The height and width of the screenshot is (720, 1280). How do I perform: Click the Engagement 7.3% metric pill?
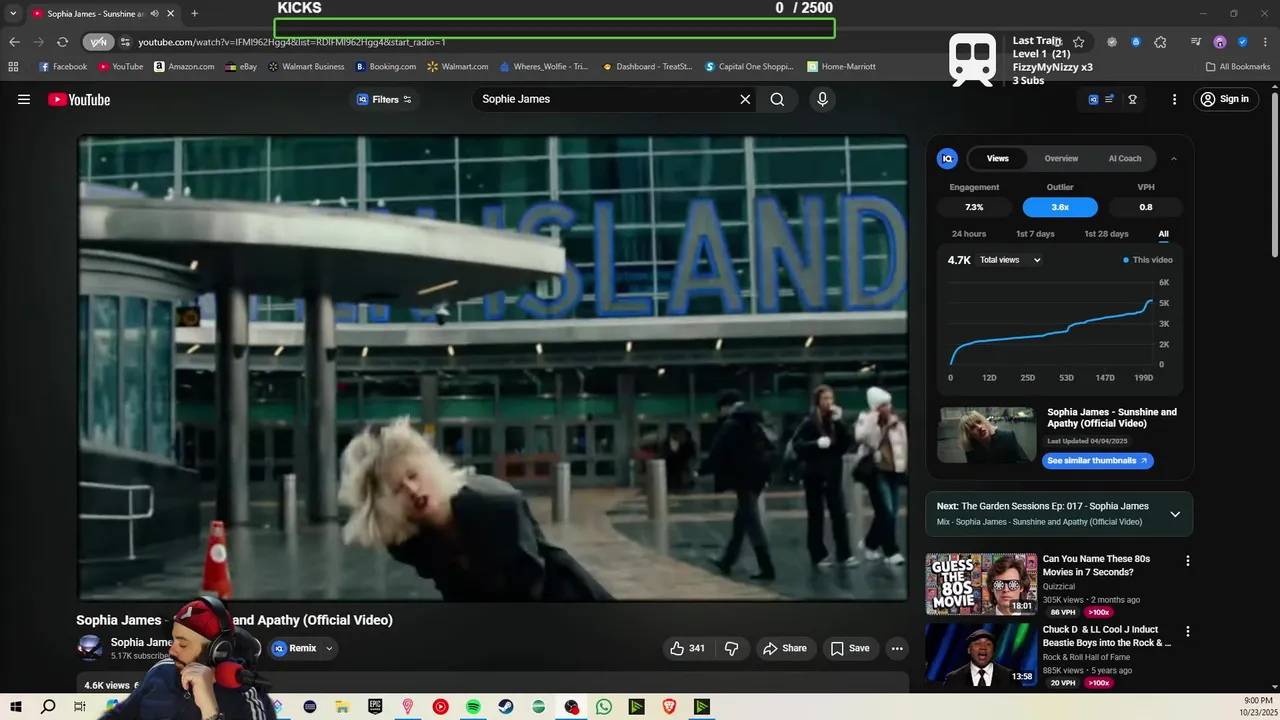tap(974, 207)
